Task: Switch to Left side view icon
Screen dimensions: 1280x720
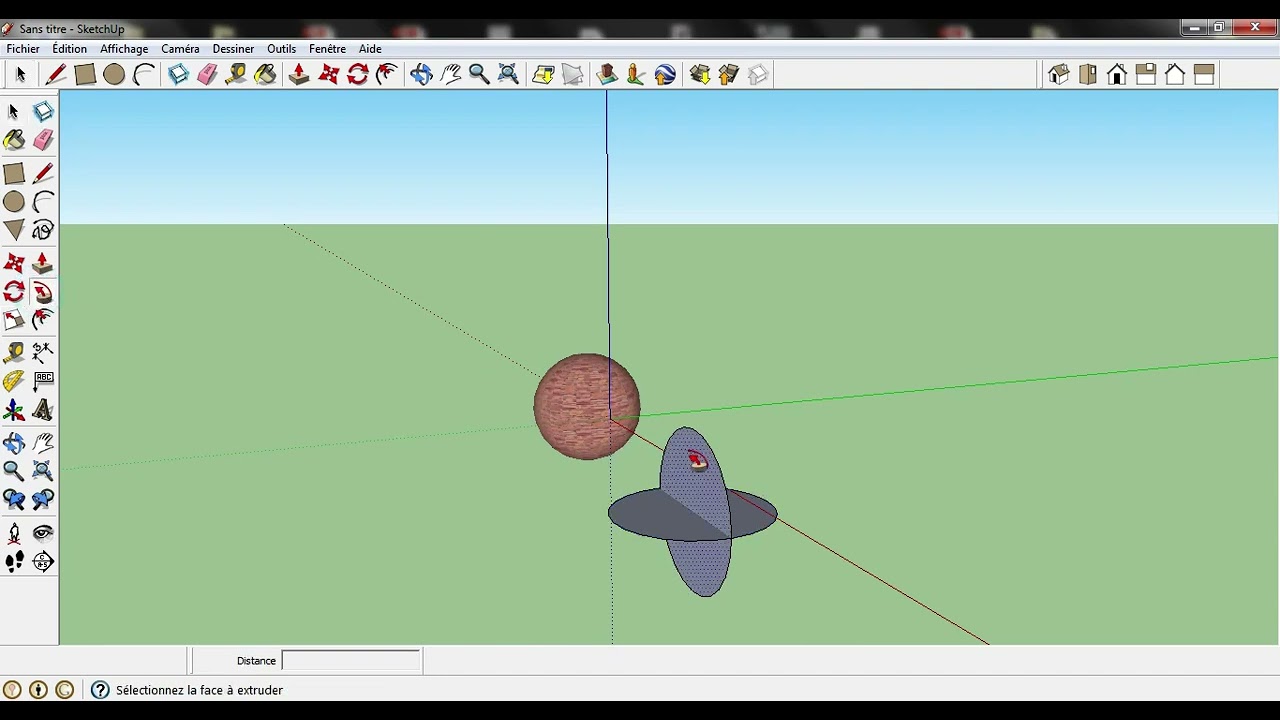Action: 1204,74
